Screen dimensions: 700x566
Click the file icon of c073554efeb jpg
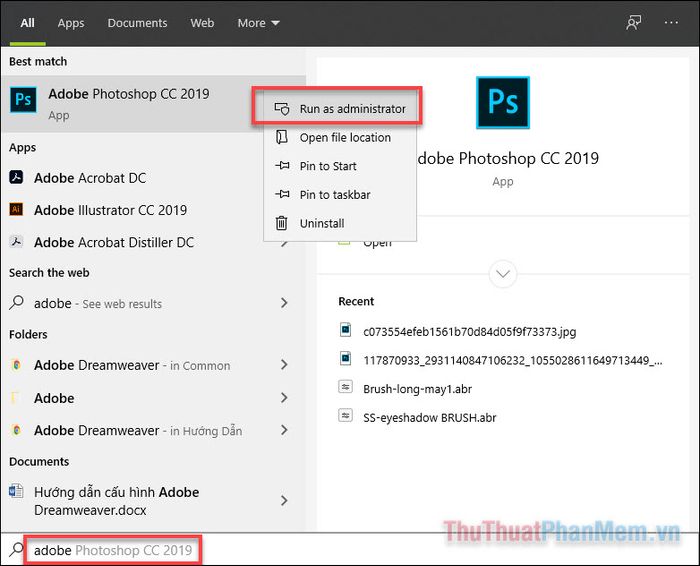[346, 330]
